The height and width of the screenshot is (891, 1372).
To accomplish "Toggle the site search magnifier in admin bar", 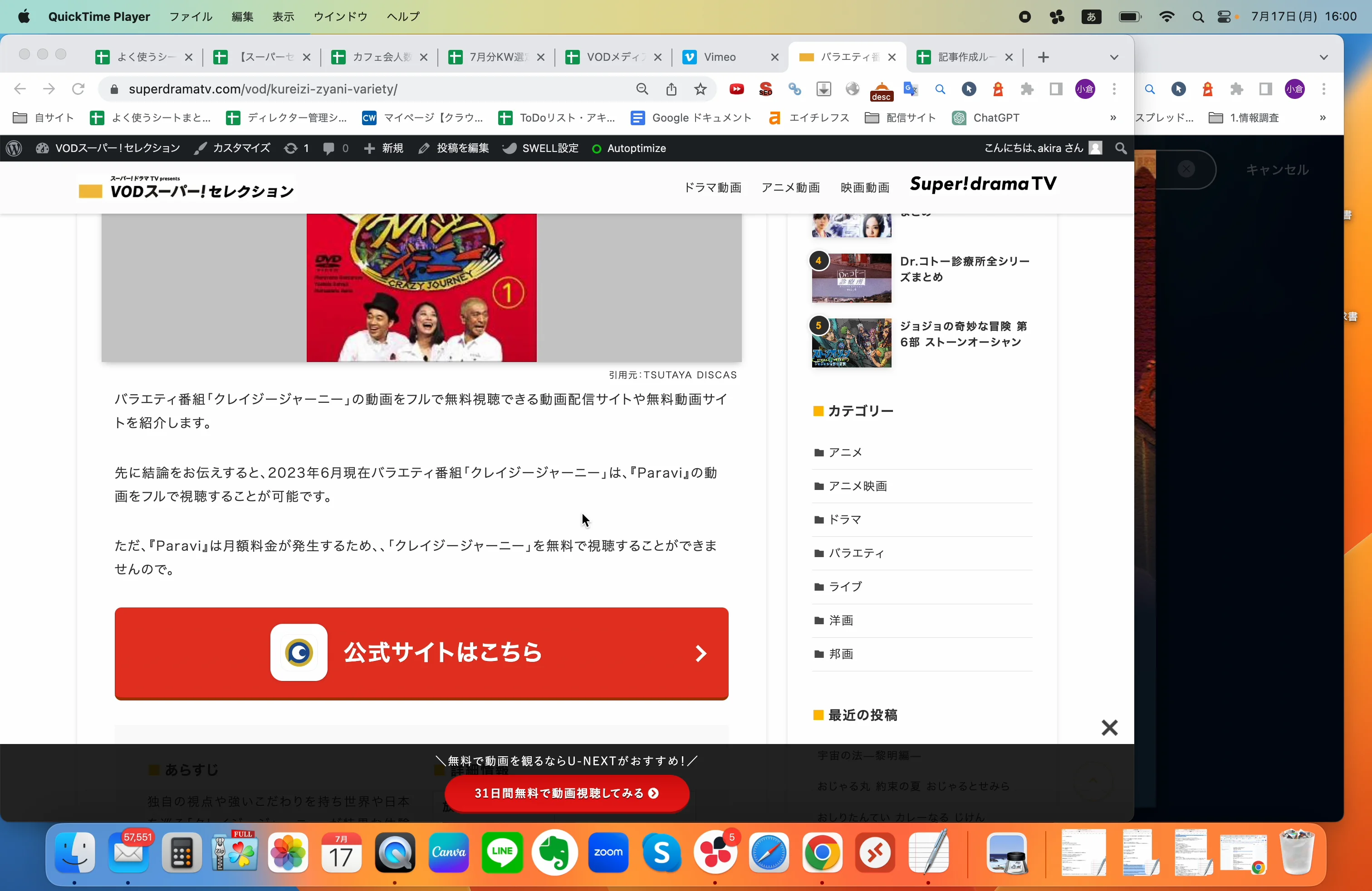I will click(x=1121, y=148).
